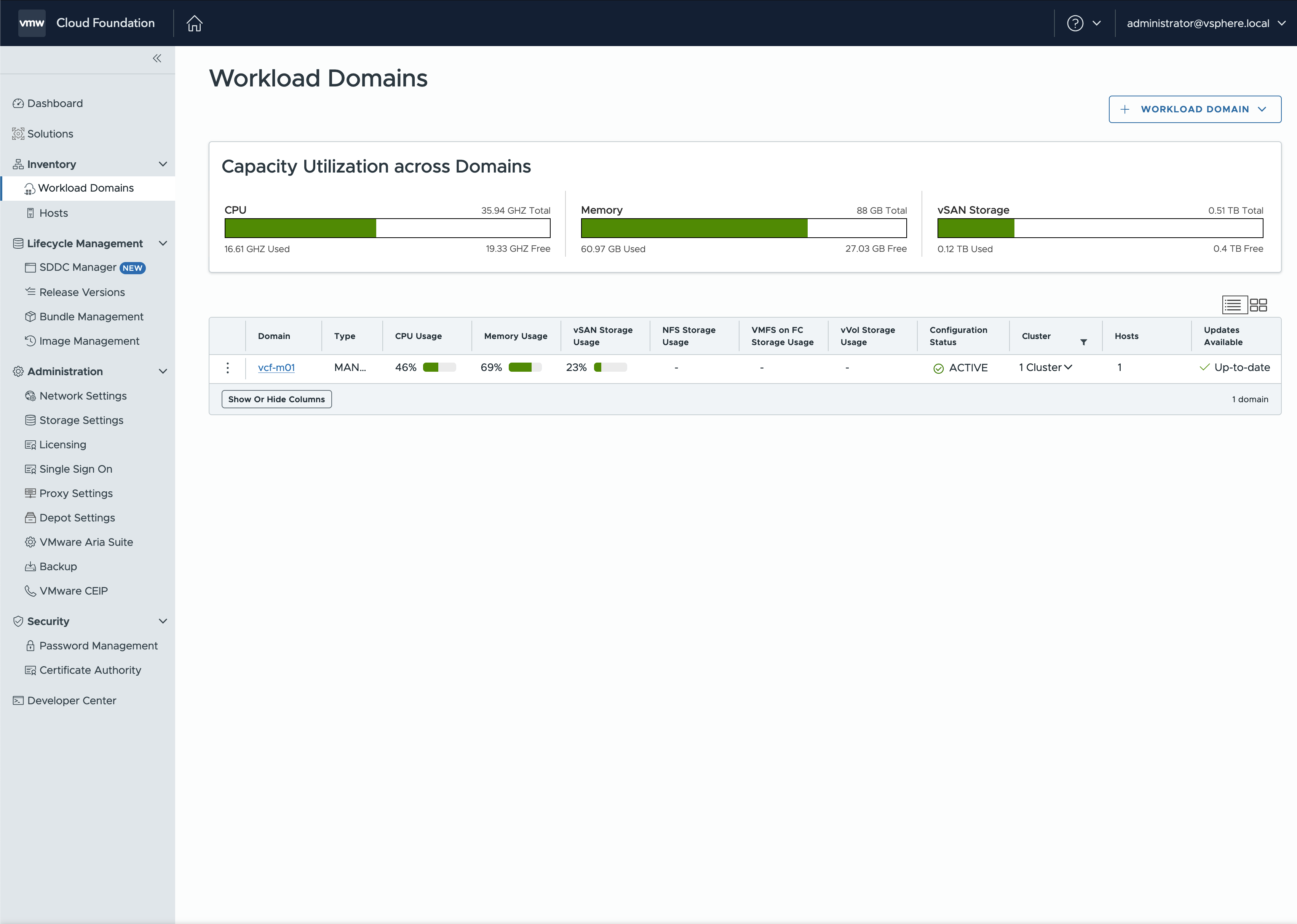This screenshot has height=924, width=1297.
Task: Click the Dashboard gauge icon
Action: tap(18, 104)
